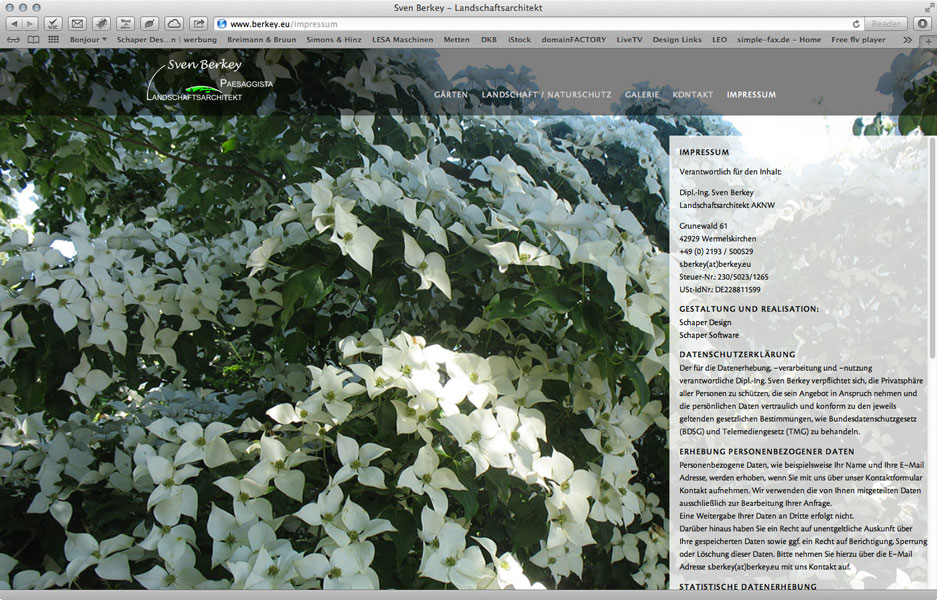
Task: Click the Dipl.-Ing. Sven Berkey name line
Action: pyautogui.click(x=716, y=192)
